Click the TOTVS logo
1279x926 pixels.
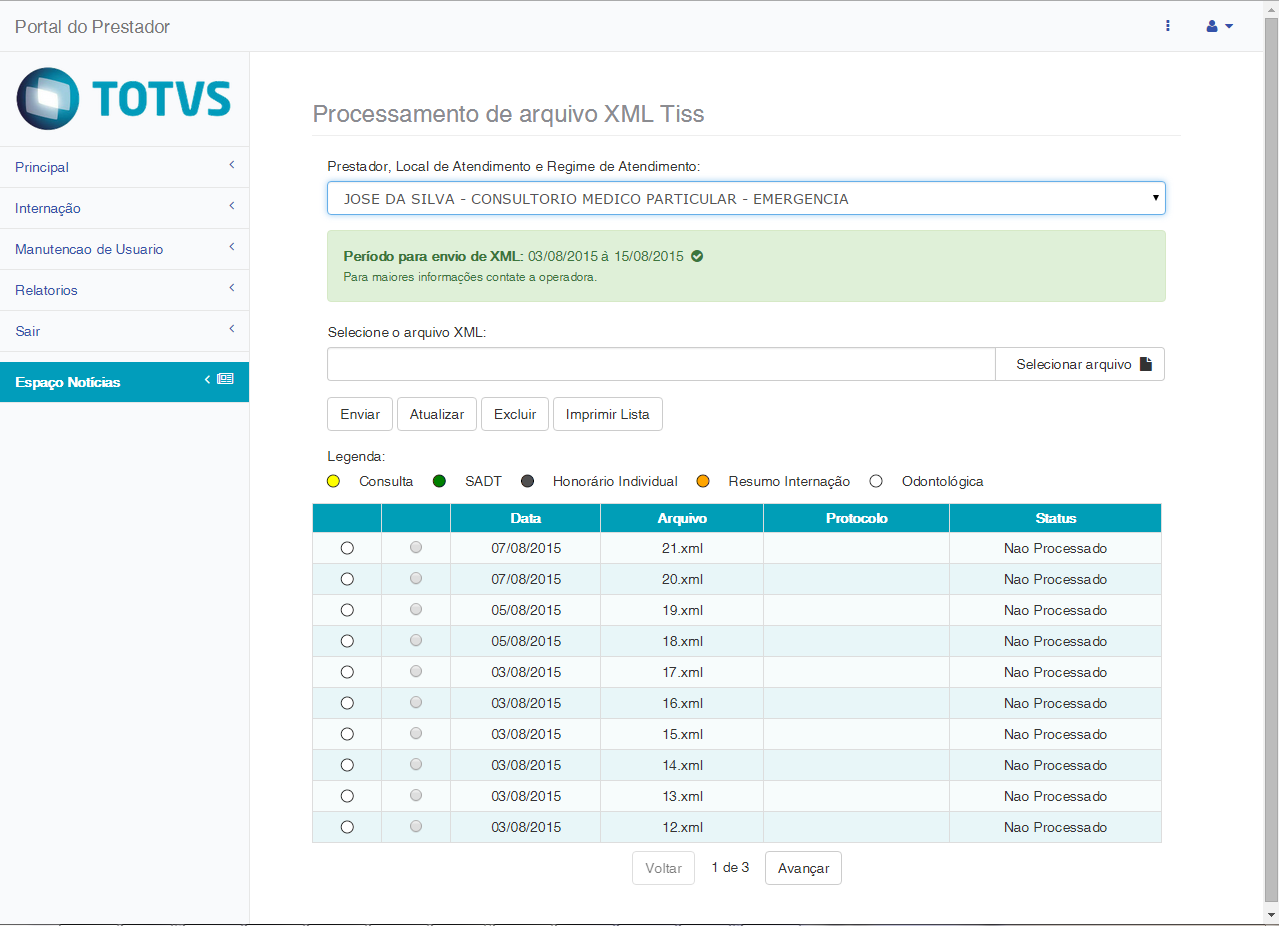pos(124,98)
